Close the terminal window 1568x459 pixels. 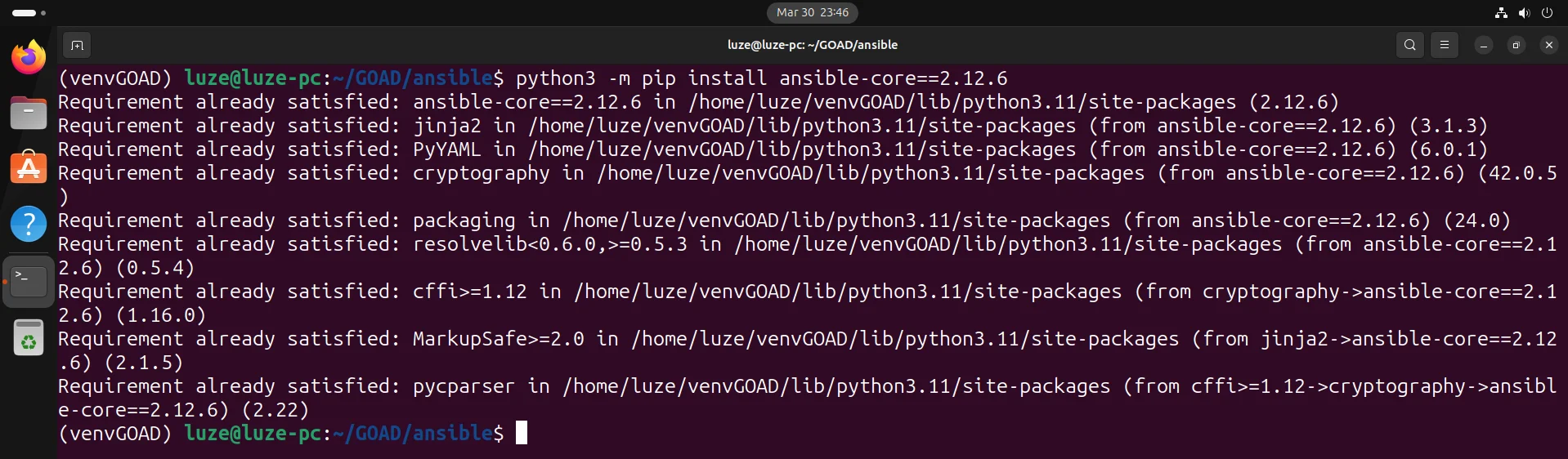(1548, 45)
